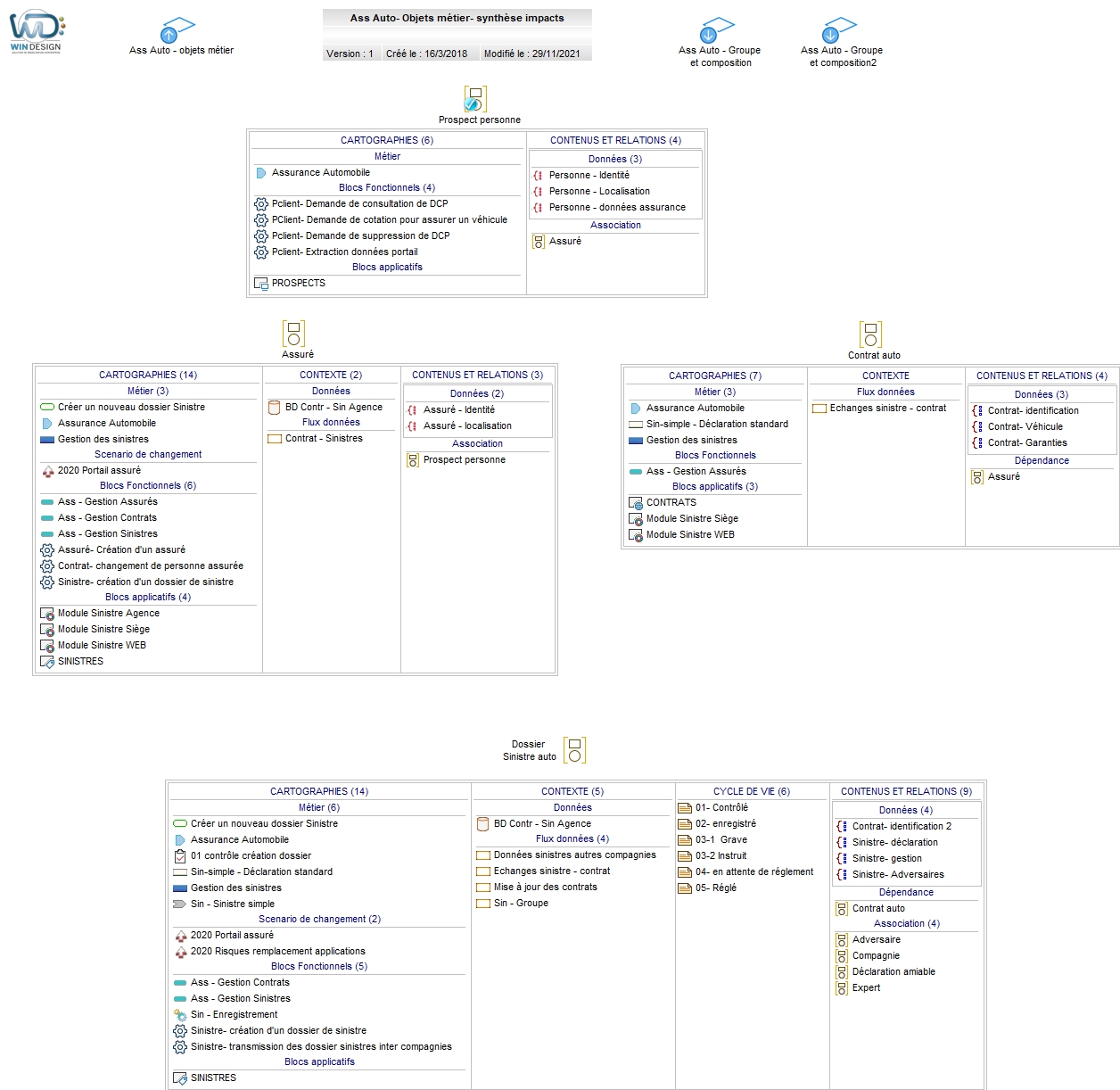
Task: Click Blocs applicatifs (3) section in Contrat auto
Action: pyautogui.click(x=715, y=487)
